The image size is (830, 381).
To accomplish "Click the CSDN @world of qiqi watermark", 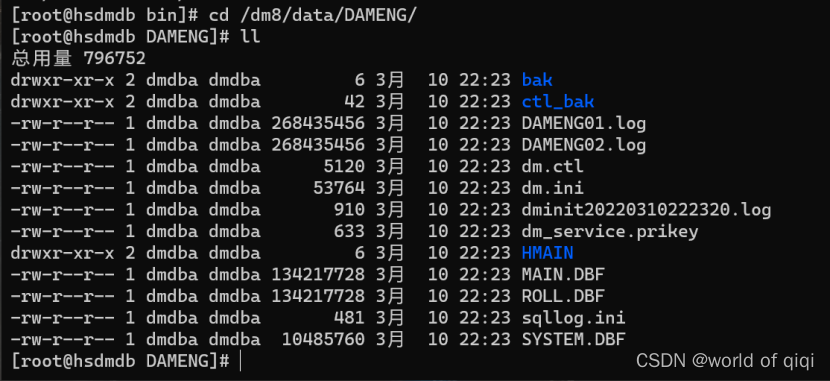I will tap(725, 361).
